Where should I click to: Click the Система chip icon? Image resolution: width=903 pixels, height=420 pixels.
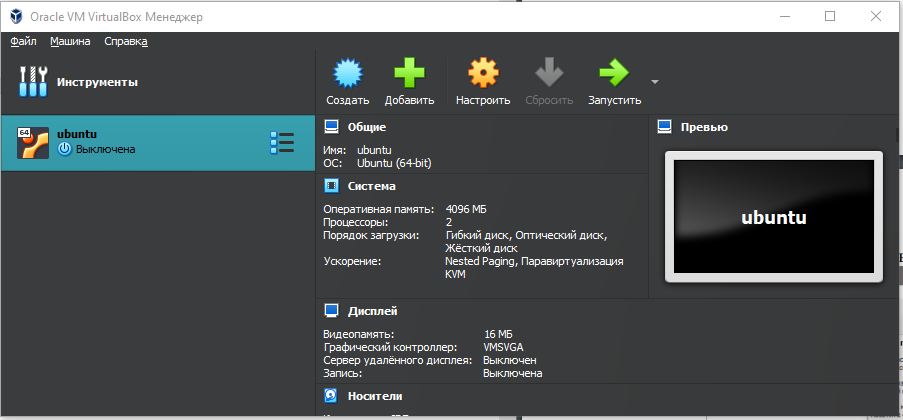(331, 186)
